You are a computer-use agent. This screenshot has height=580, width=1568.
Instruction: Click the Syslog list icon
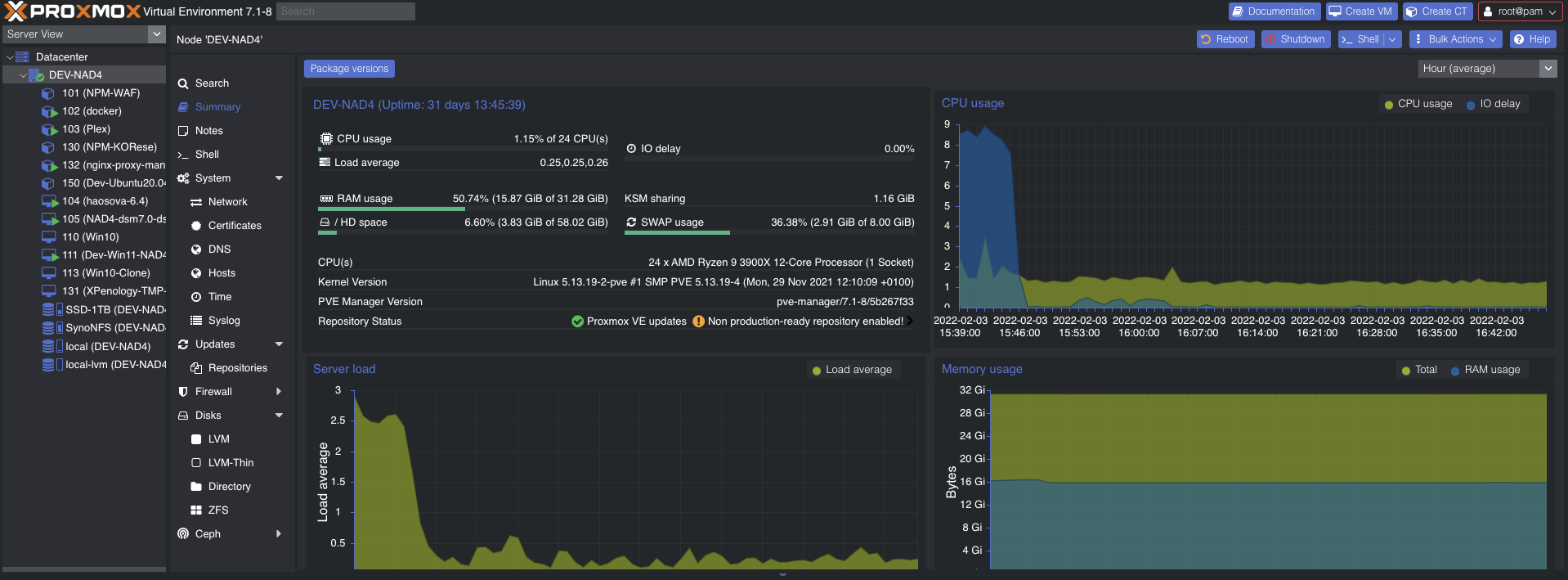196,321
